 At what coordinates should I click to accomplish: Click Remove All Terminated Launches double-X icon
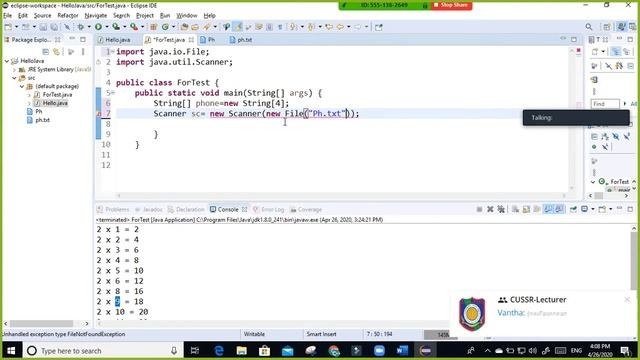click(501, 209)
